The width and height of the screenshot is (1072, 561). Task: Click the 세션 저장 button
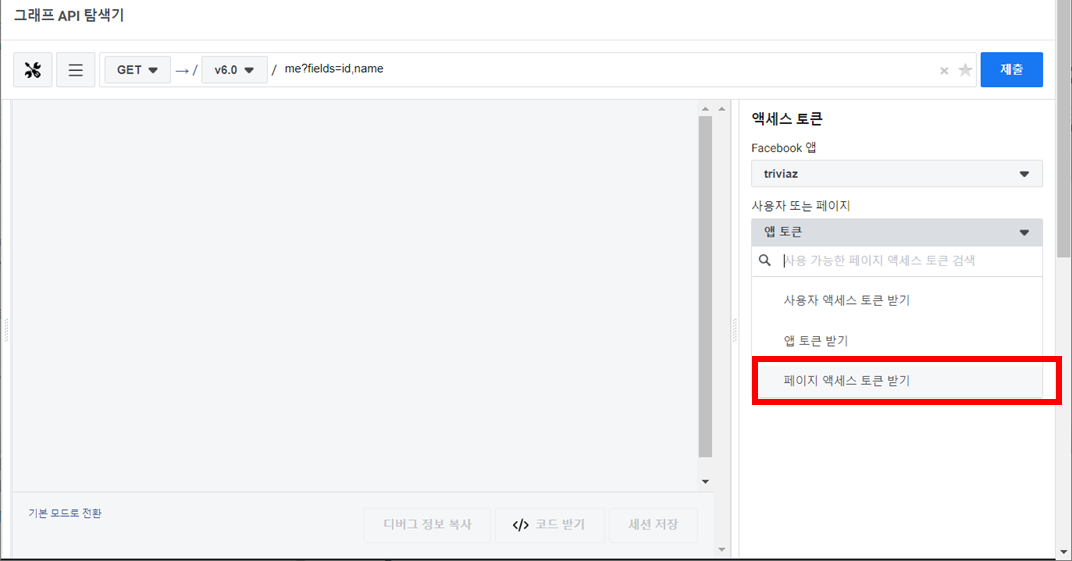[x=653, y=525]
